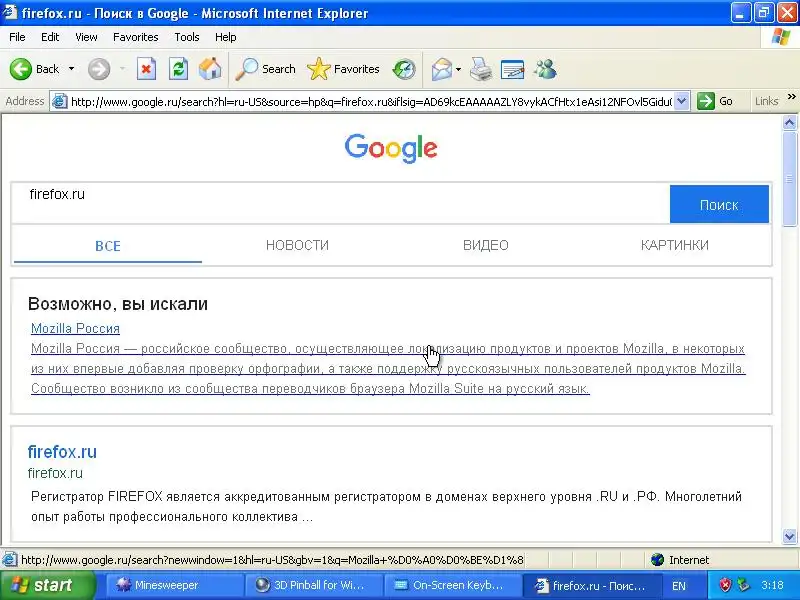
Task: Click the green firefox.ru URL text
Action: [55, 473]
